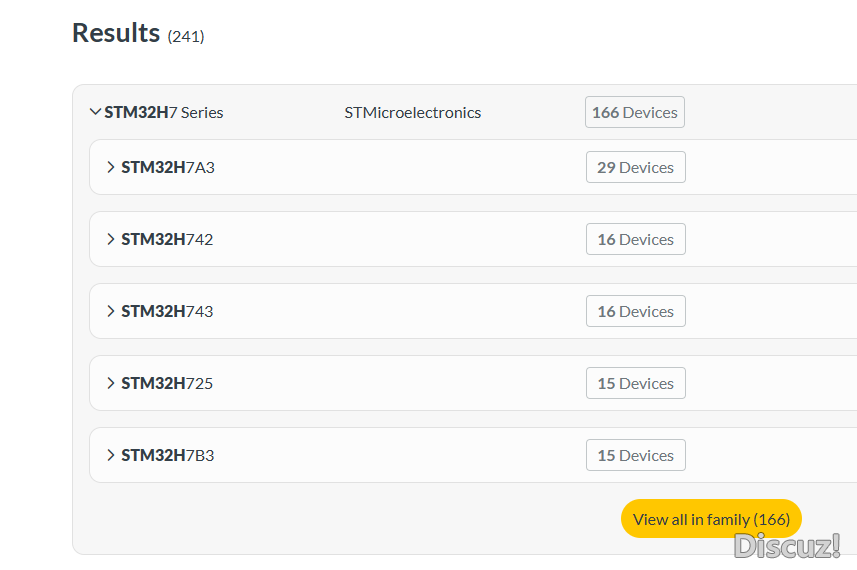Click View all in family (166) button
This screenshot has width=857, height=570.
point(711,519)
